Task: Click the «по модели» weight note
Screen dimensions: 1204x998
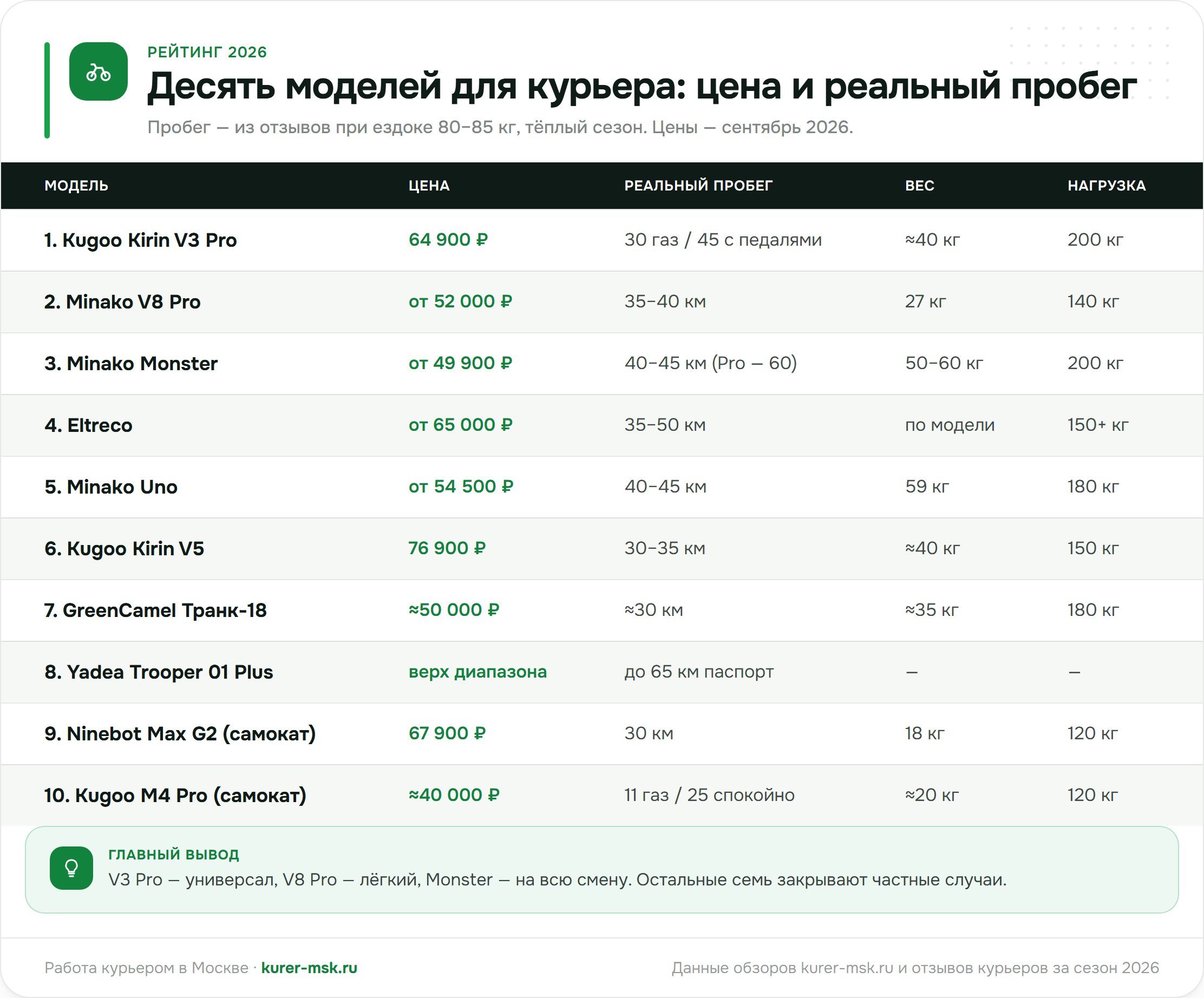Action: point(950,425)
